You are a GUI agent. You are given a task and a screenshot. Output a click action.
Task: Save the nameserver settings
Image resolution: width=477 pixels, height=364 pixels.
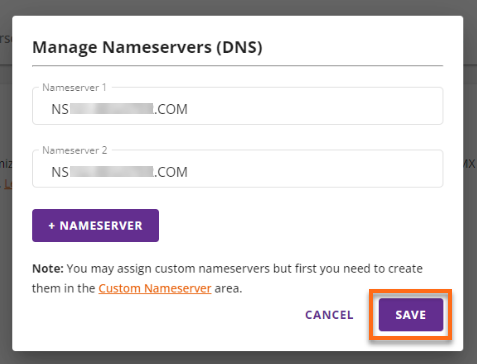click(x=411, y=315)
